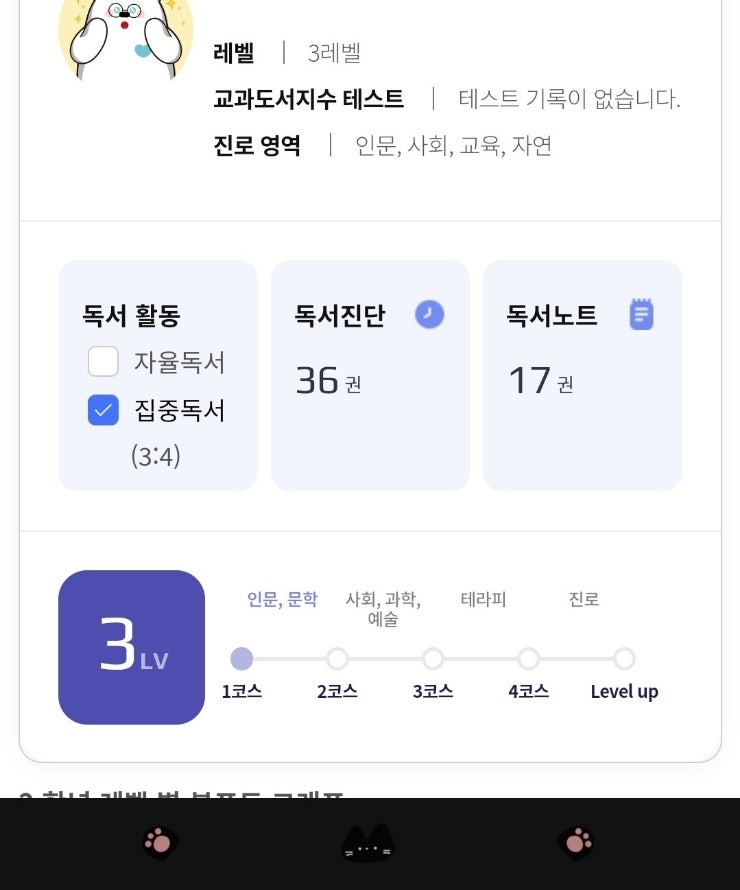Image resolution: width=740 pixels, height=890 pixels.
Task: Select the 2코스 step circle
Action: [337, 659]
